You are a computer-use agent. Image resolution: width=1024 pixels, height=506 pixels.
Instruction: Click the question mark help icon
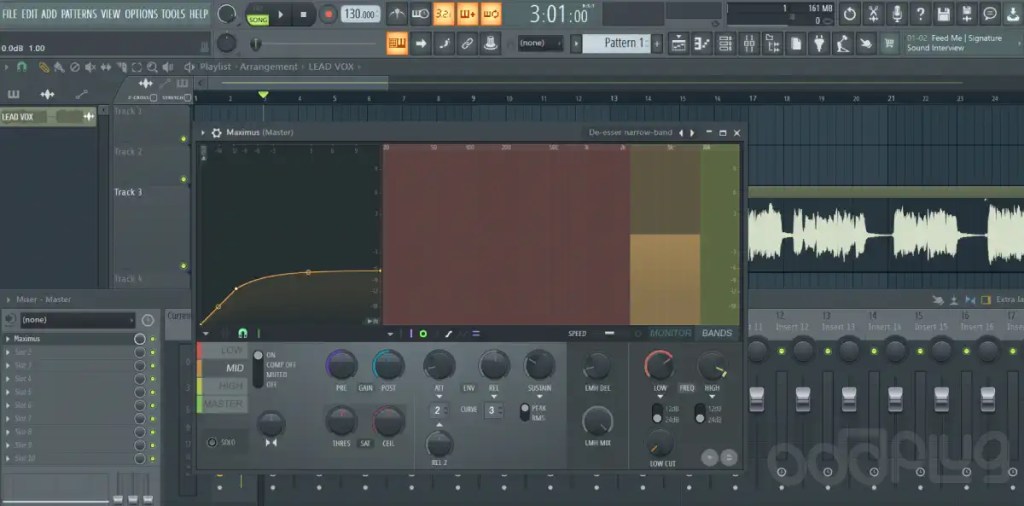(x=920, y=14)
